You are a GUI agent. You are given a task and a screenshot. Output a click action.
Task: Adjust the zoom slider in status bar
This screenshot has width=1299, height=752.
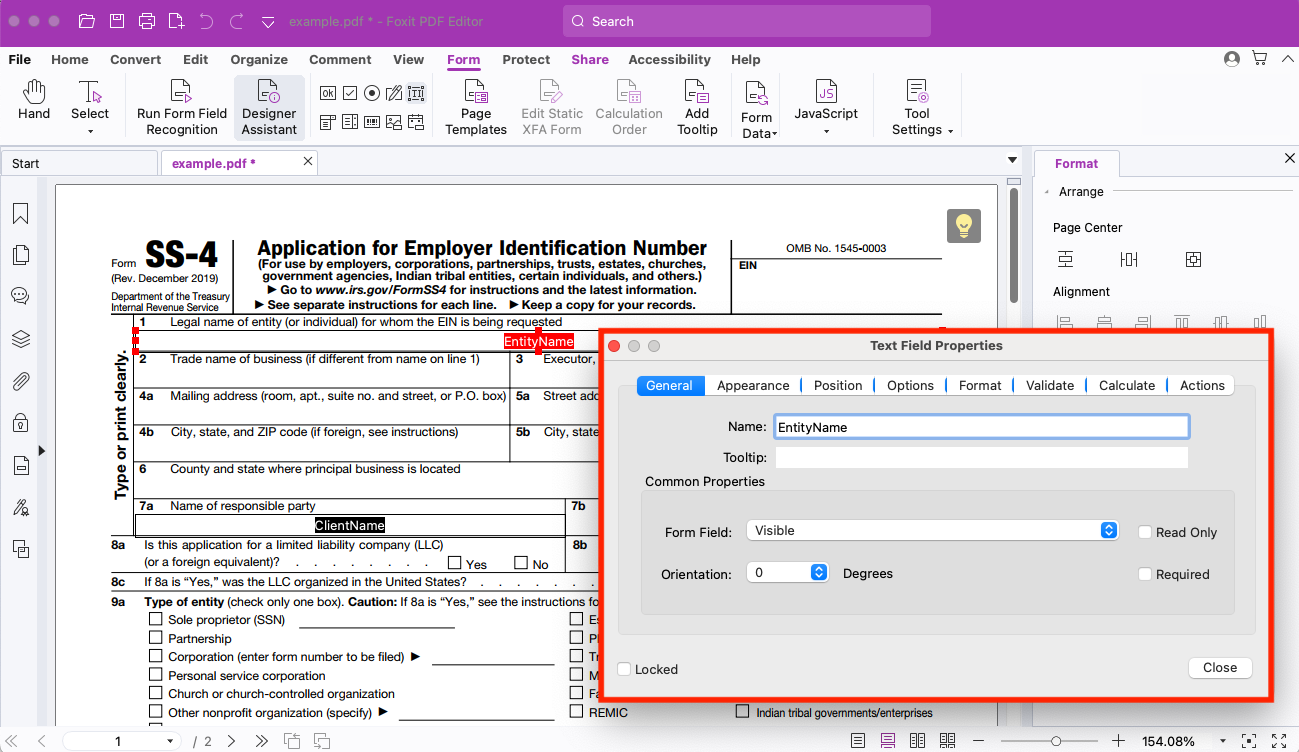click(x=1056, y=741)
